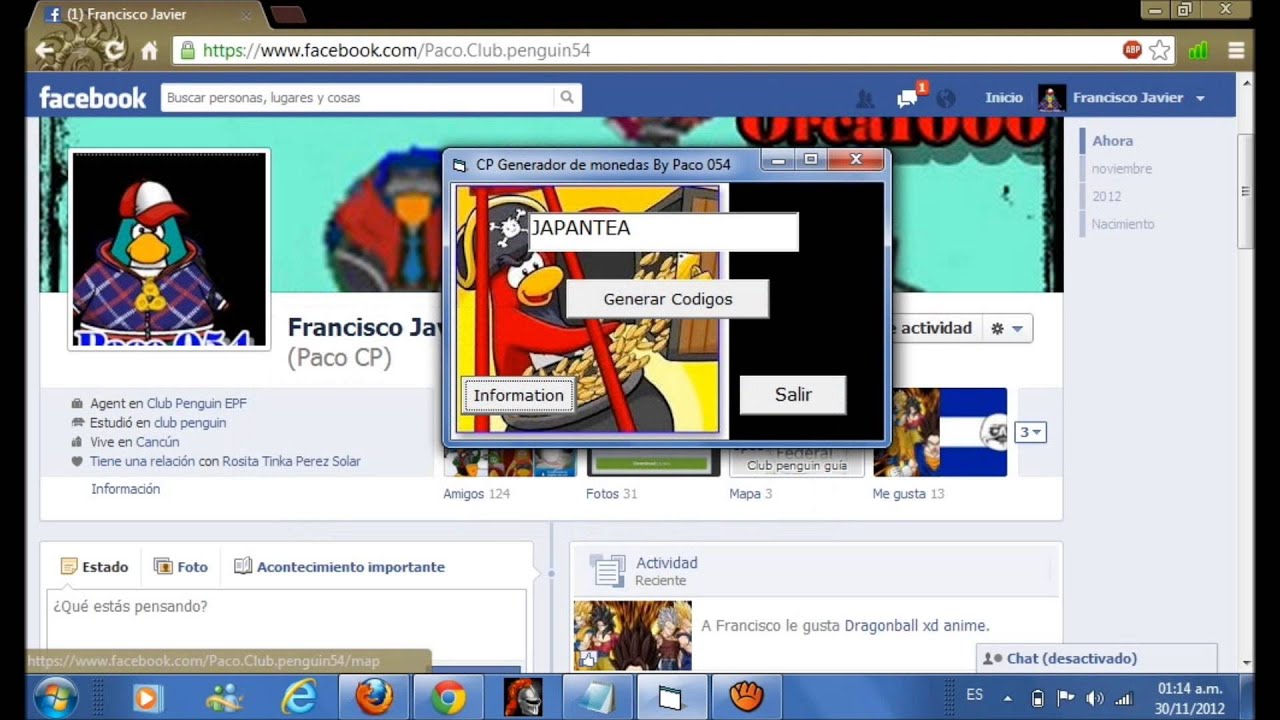The width and height of the screenshot is (1280, 720).
Task: Click the volume speaker tray icon
Action: [x=1094, y=698]
